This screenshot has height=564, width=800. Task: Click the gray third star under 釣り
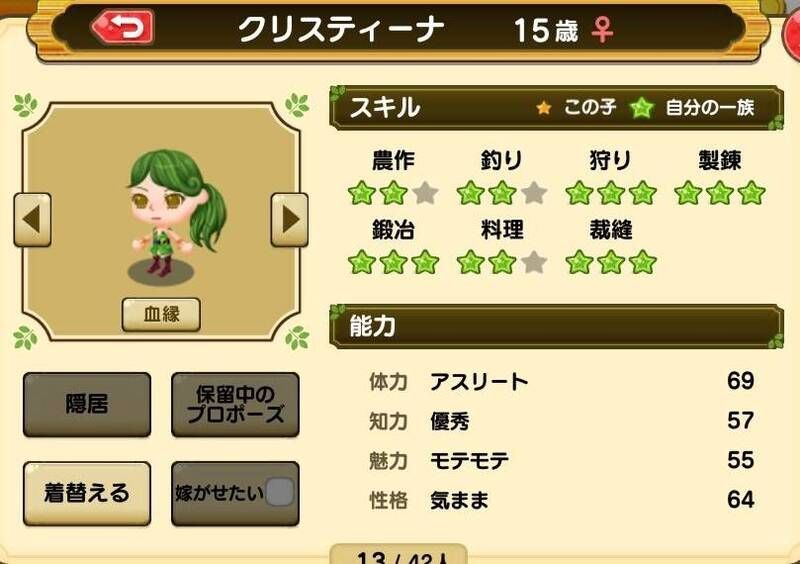click(534, 193)
